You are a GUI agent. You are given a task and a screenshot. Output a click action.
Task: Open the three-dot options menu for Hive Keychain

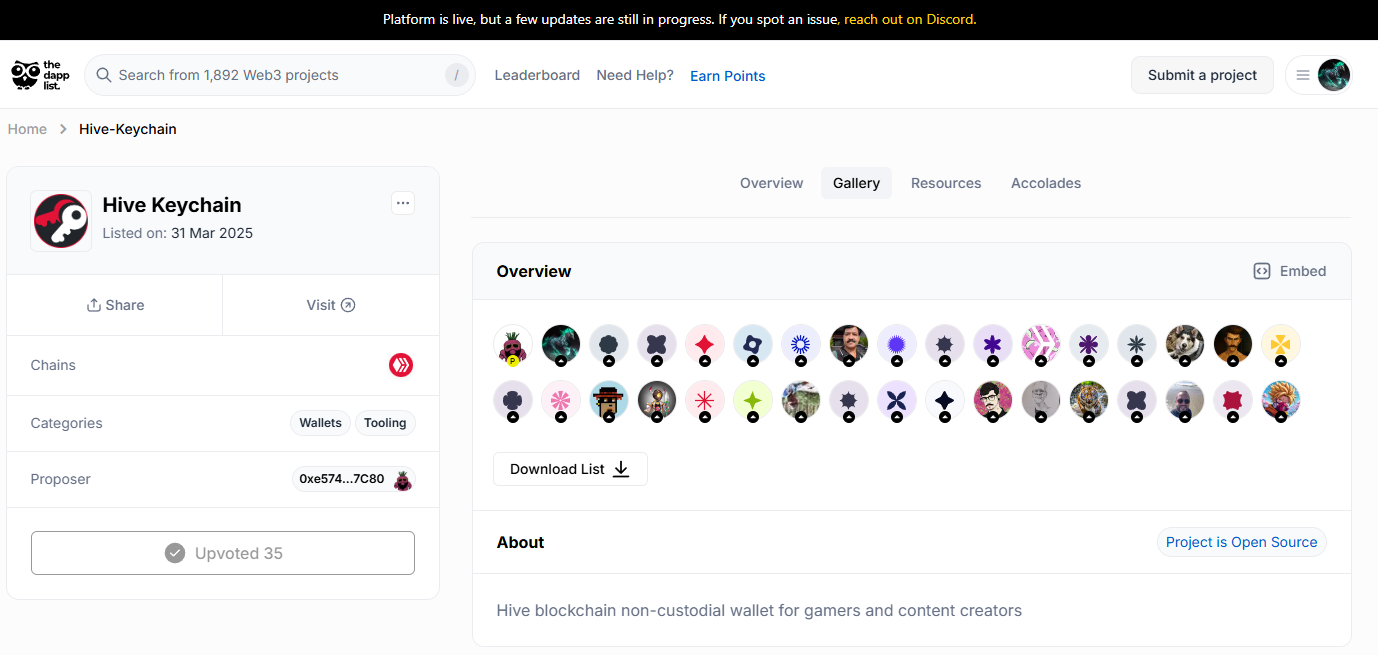click(x=403, y=203)
